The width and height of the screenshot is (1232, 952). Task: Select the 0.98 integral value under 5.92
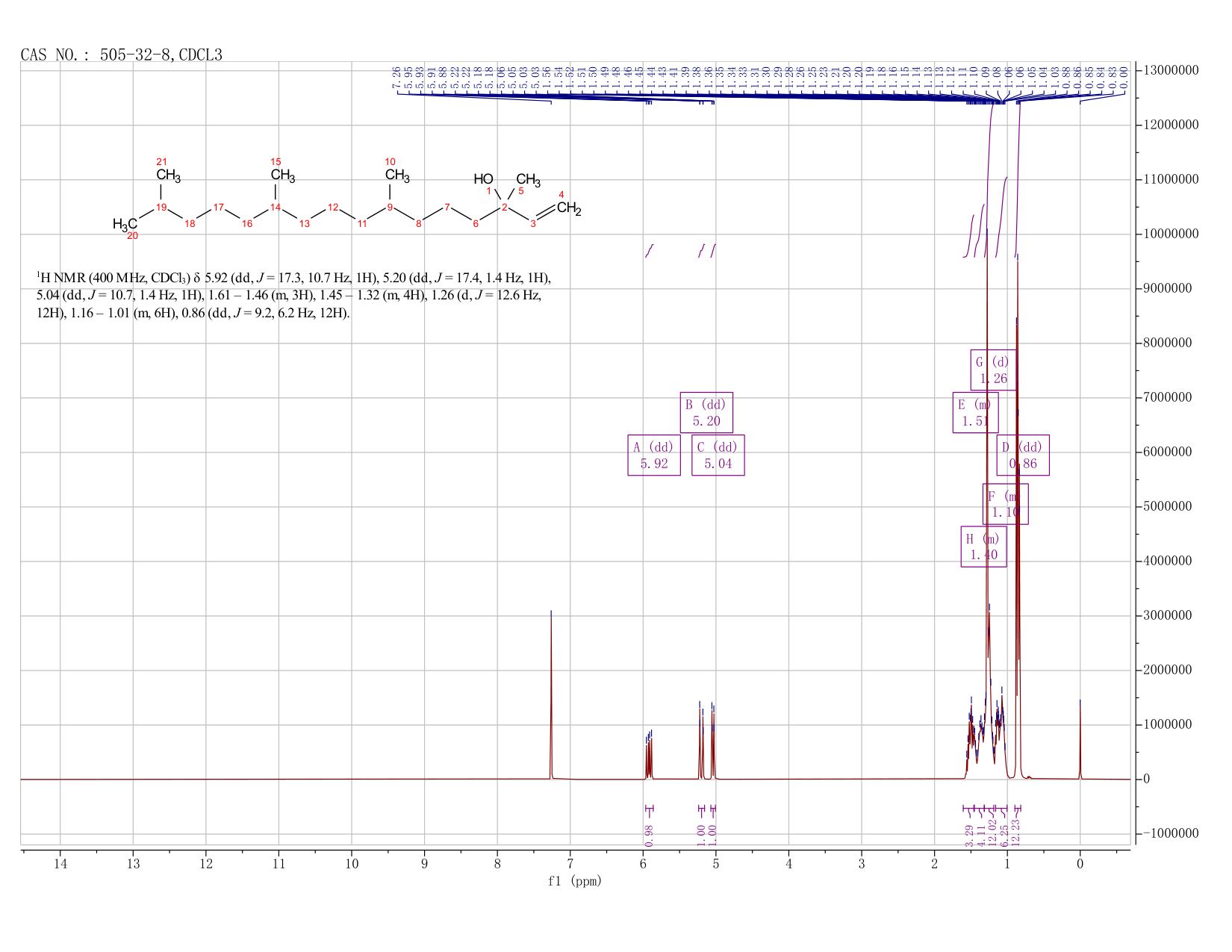coord(649,836)
